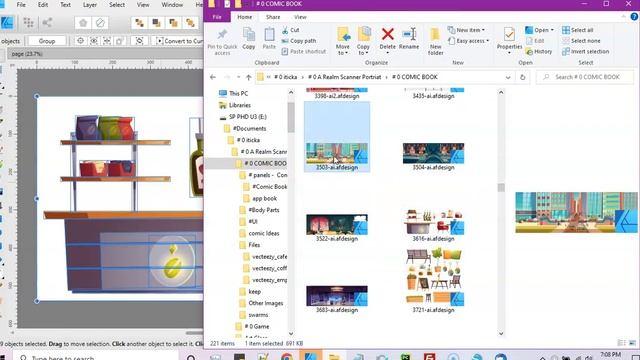The image size is (640, 360).
Task: Select comic ideas folder in tree
Action: point(264,233)
